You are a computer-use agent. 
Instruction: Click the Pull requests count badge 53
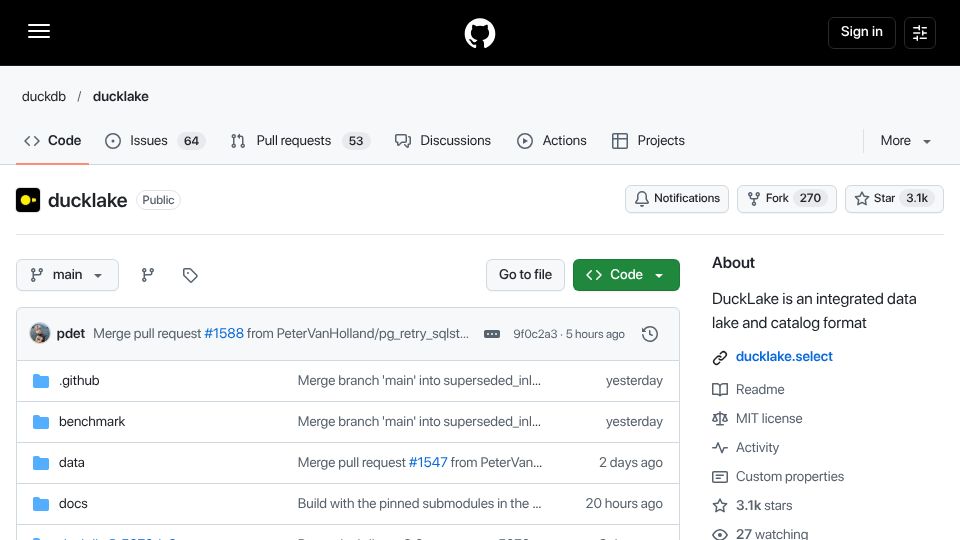pyautogui.click(x=356, y=141)
